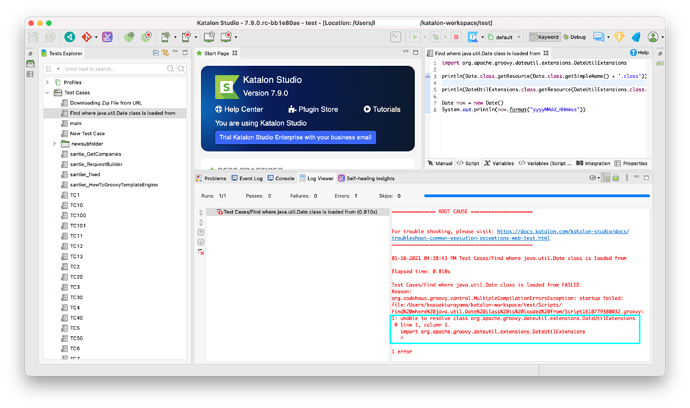This screenshot has height=408, width=690.
Task: Open Katalon TestOps teal icon
Action: pos(70,37)
